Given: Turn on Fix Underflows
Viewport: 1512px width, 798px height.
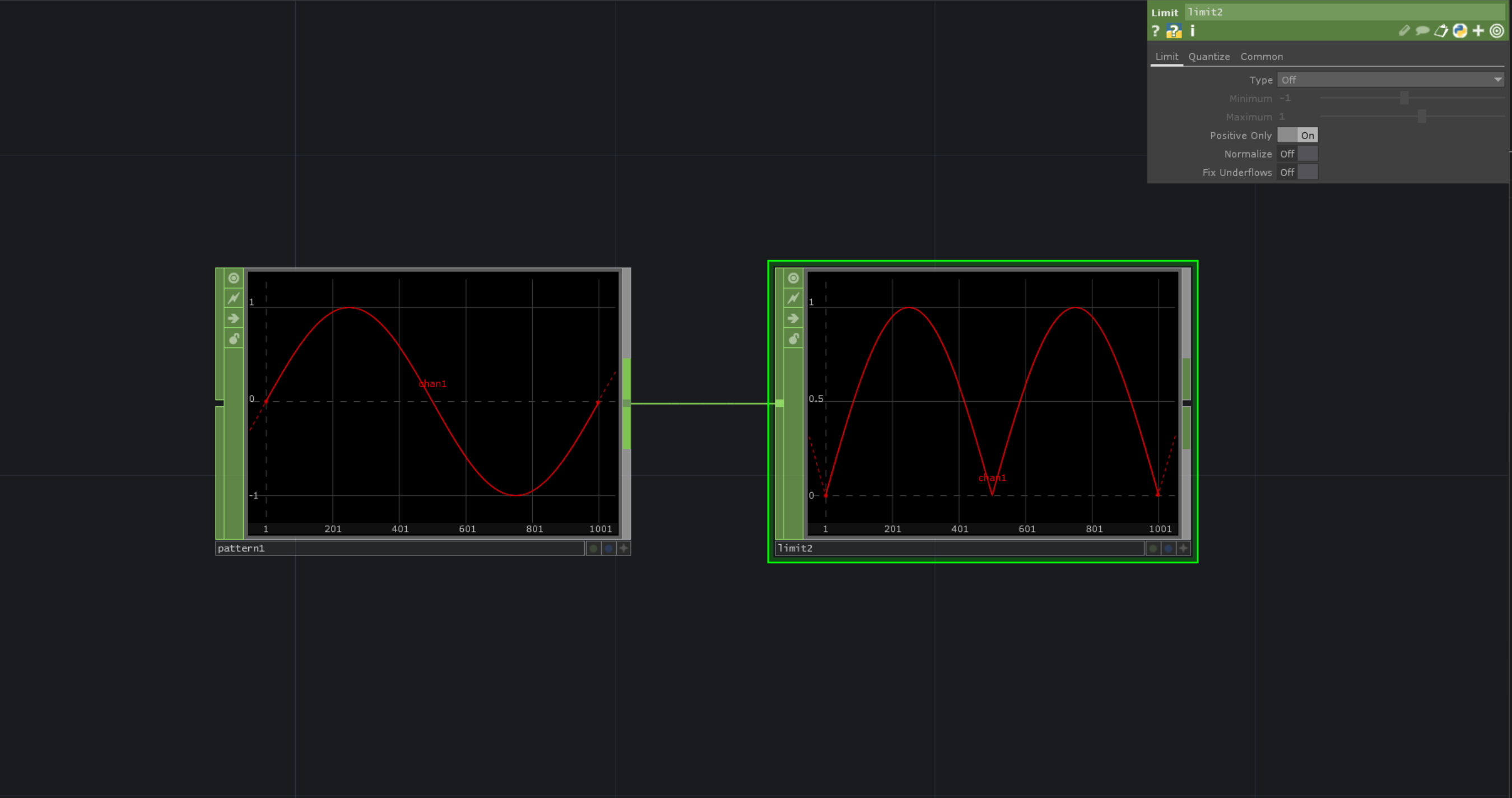Looking at the screenshot, I should [1308, 172].
